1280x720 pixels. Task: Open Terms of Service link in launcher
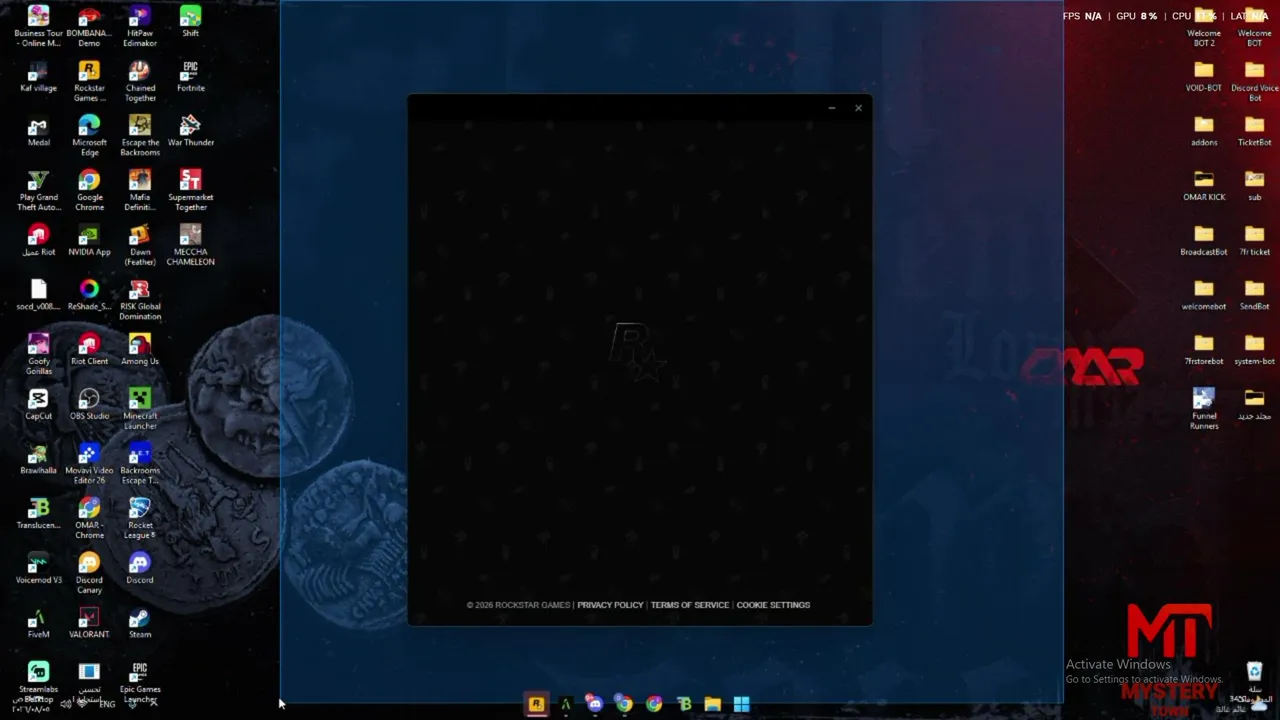(690, 605)
